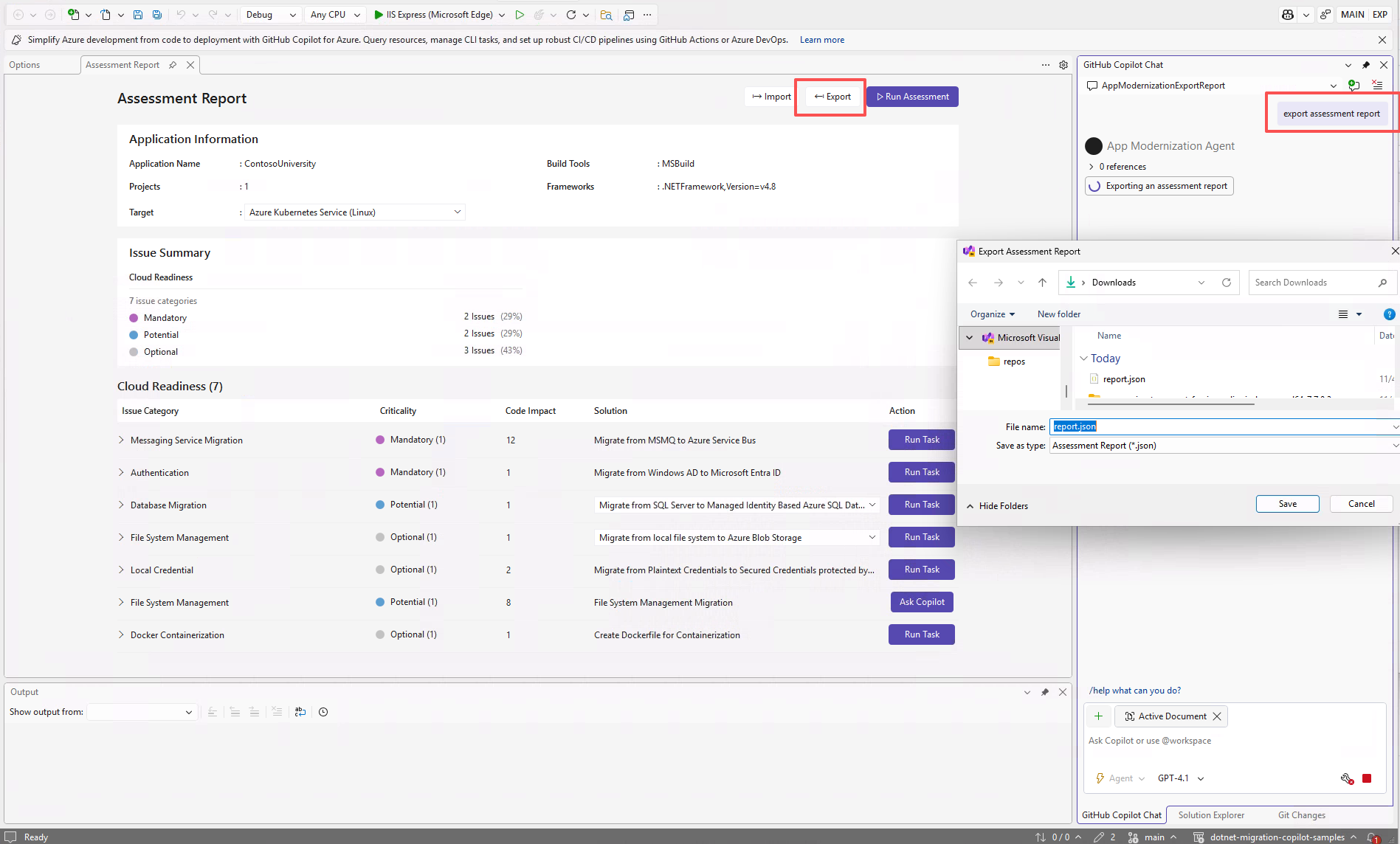Click the notifications bell in status bar

tap(1373, 837)
